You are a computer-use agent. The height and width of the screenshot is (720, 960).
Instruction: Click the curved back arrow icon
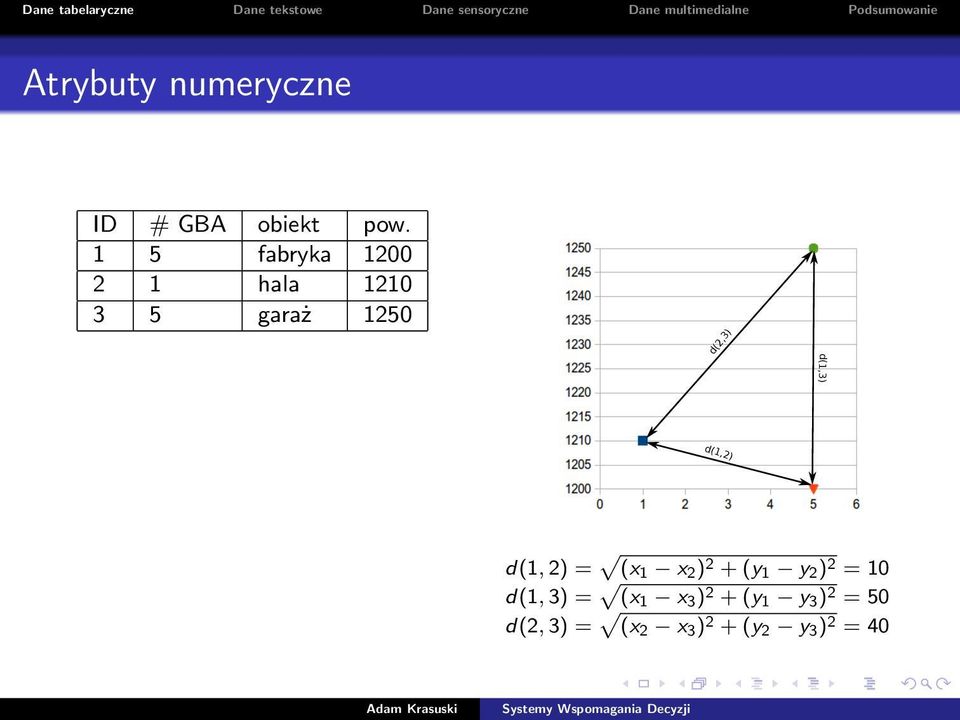click(x=909, y=683)
